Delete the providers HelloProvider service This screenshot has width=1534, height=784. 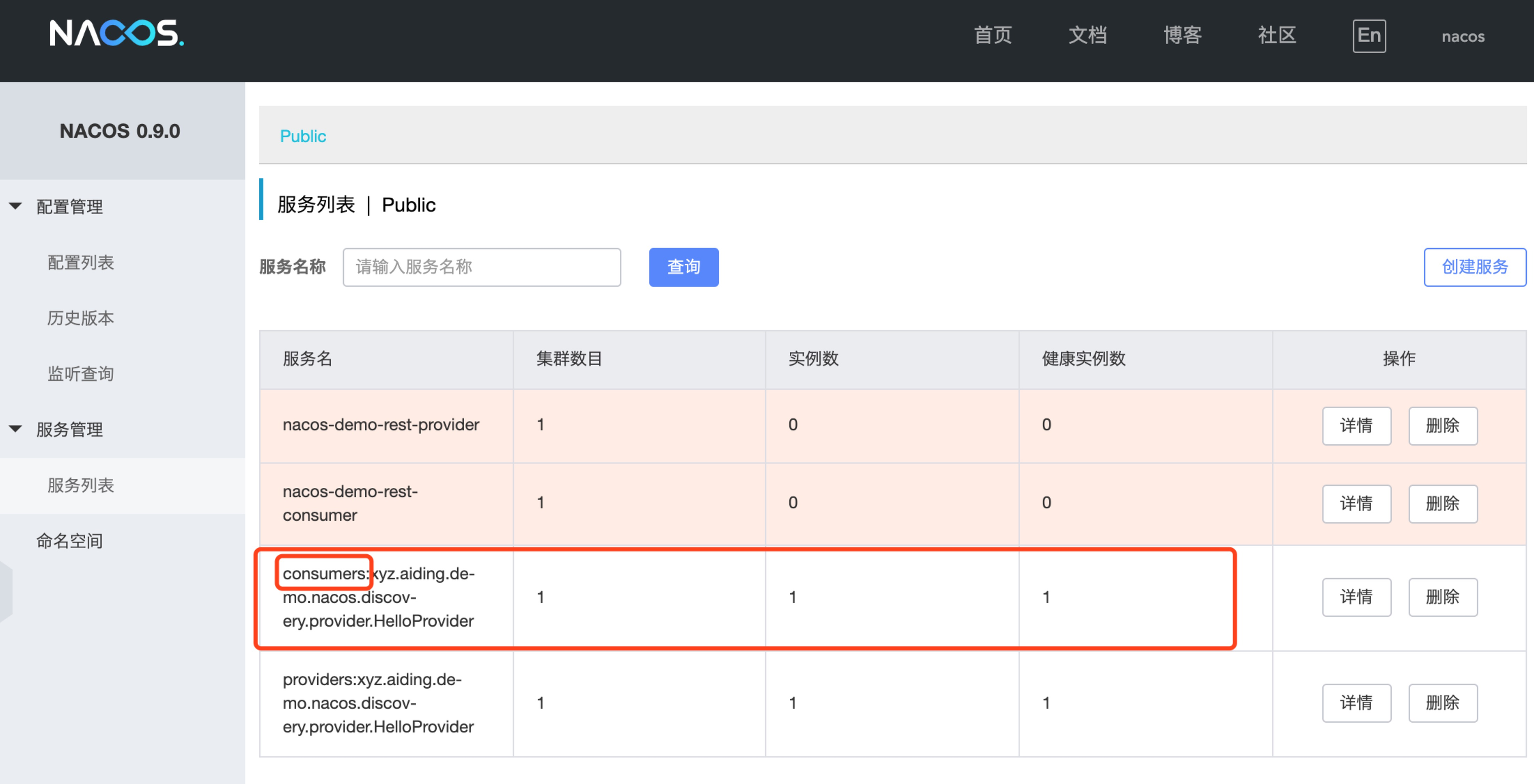coord(1443,703)
